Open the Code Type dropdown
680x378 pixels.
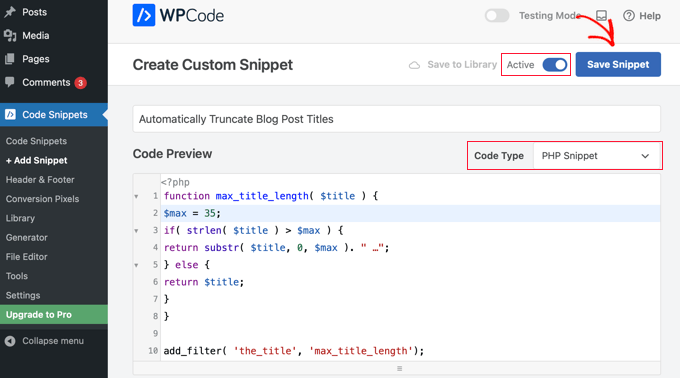[x=596, y=156]
